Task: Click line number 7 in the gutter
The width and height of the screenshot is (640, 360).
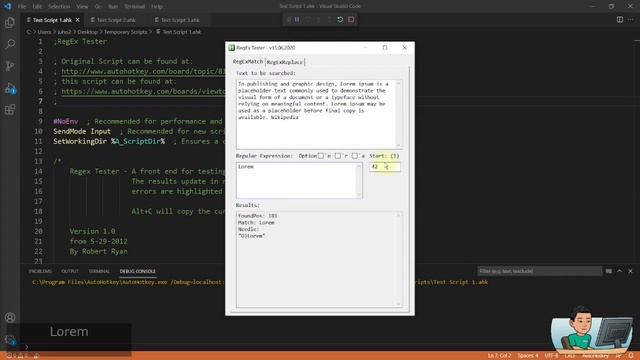Action: click(40, 101)
